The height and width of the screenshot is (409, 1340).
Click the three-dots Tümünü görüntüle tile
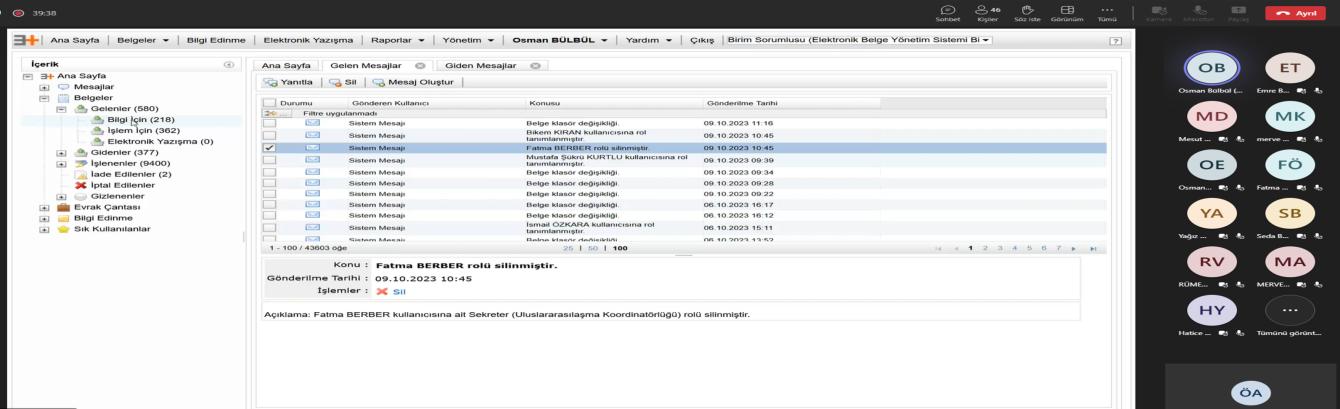pyautogui.click(x=1289, y=310)
